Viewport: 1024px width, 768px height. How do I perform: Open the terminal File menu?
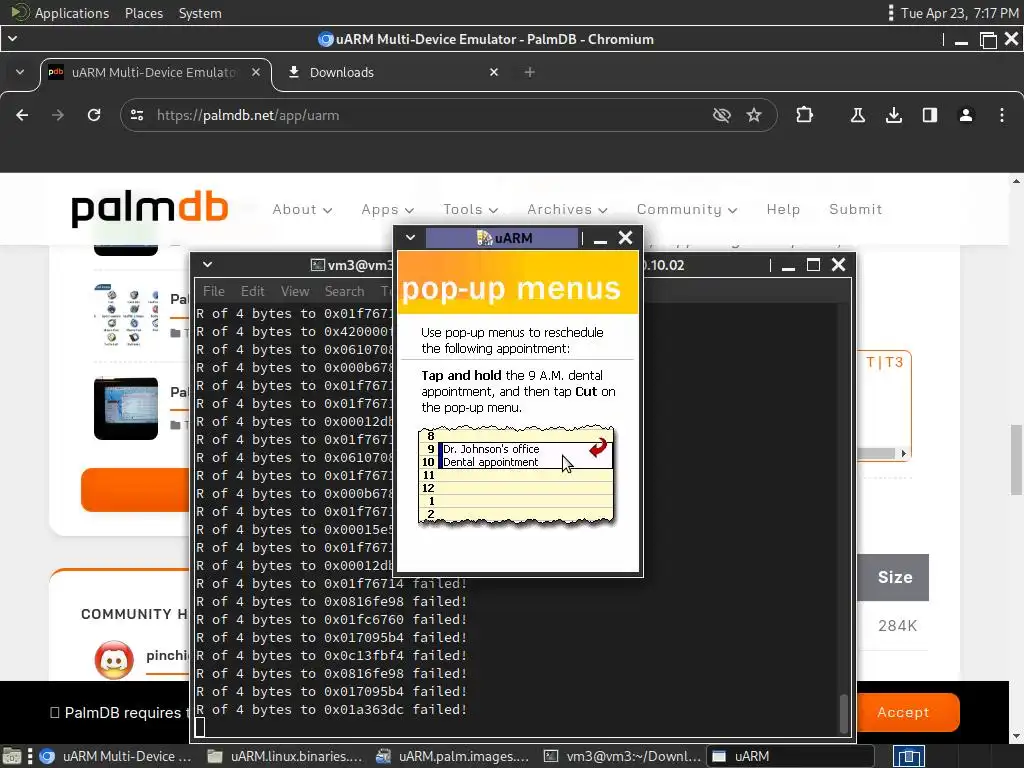click(x=214, y=291)
